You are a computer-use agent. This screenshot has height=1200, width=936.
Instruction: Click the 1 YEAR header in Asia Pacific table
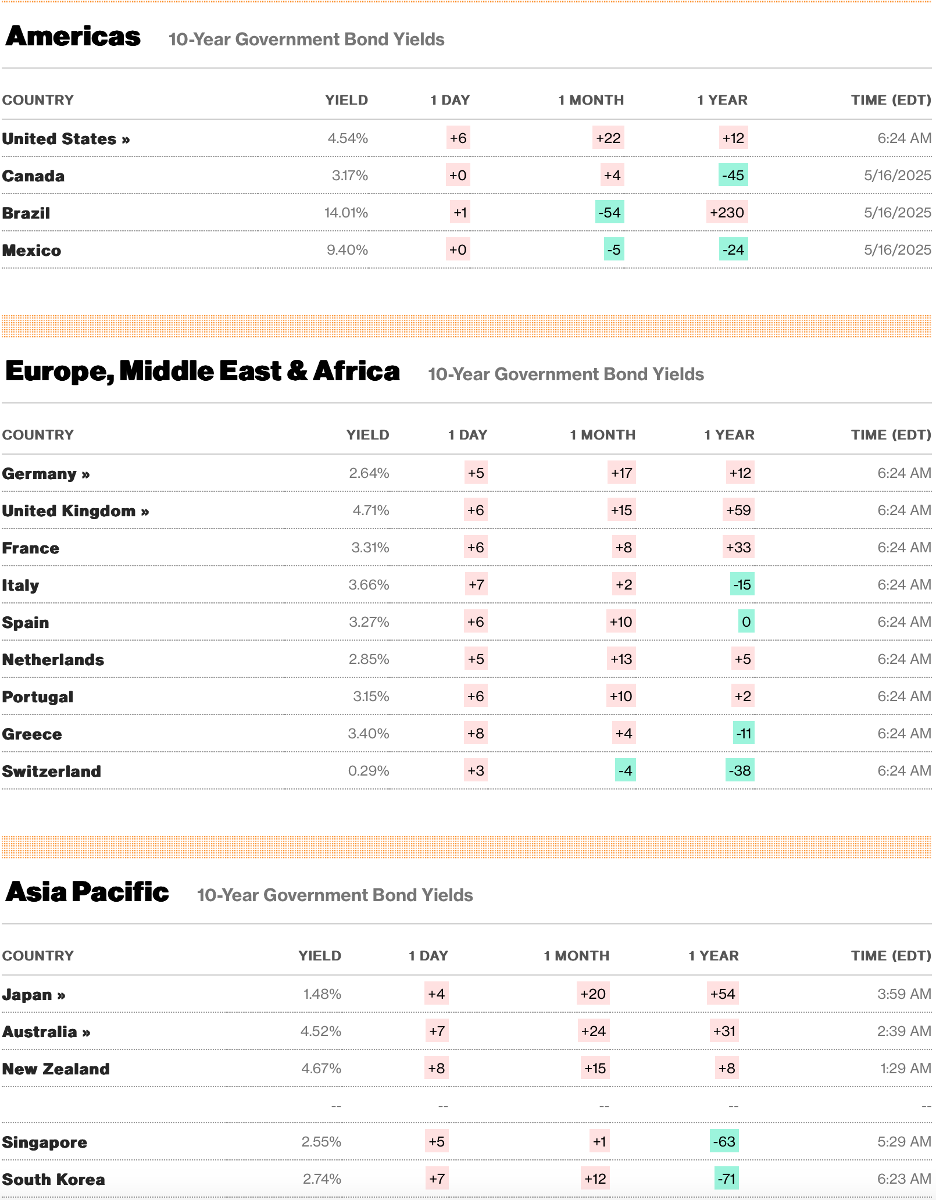713,956
